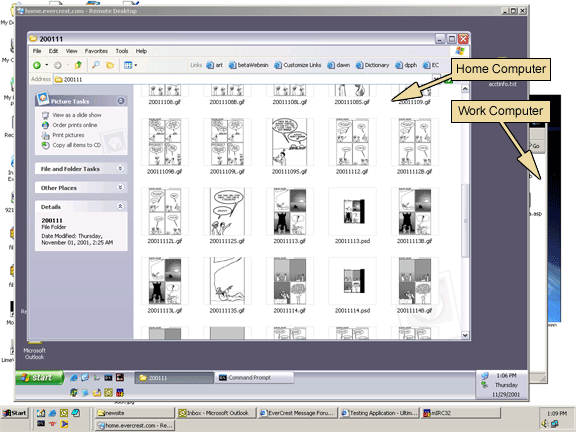Click View as a slide show

(77, 115)
